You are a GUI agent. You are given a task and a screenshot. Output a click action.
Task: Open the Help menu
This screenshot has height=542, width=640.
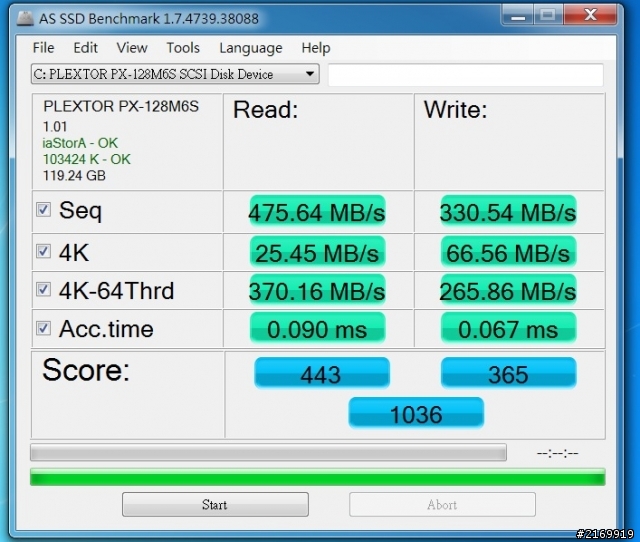coord(316,48)
